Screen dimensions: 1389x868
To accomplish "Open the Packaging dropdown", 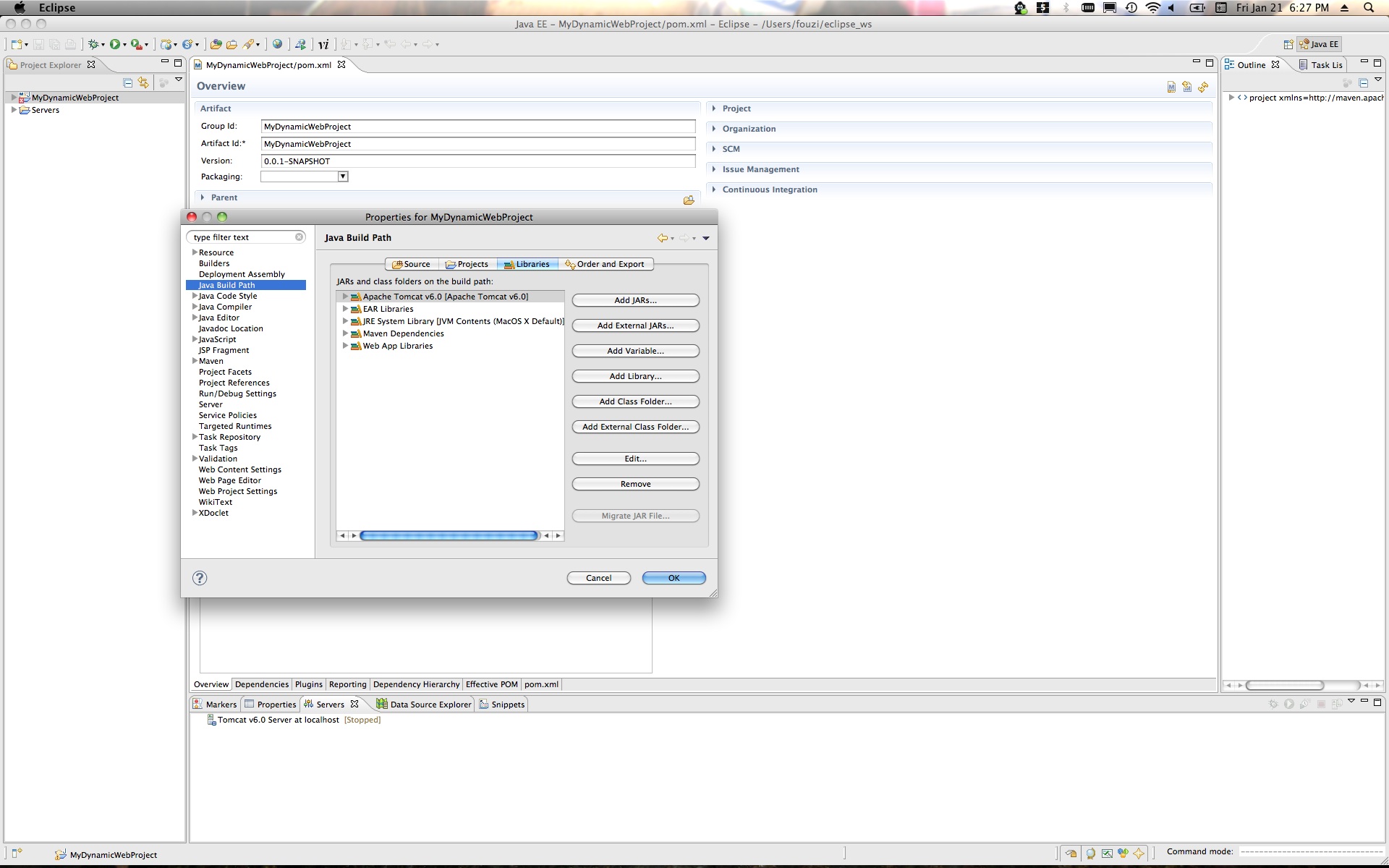I will tap(343, 176).
